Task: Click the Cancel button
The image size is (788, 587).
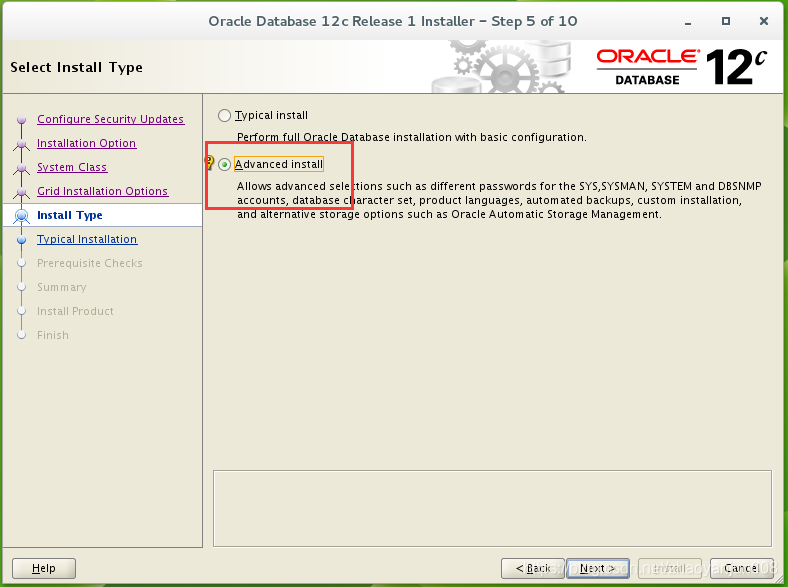Action: (x=741, y=568)
